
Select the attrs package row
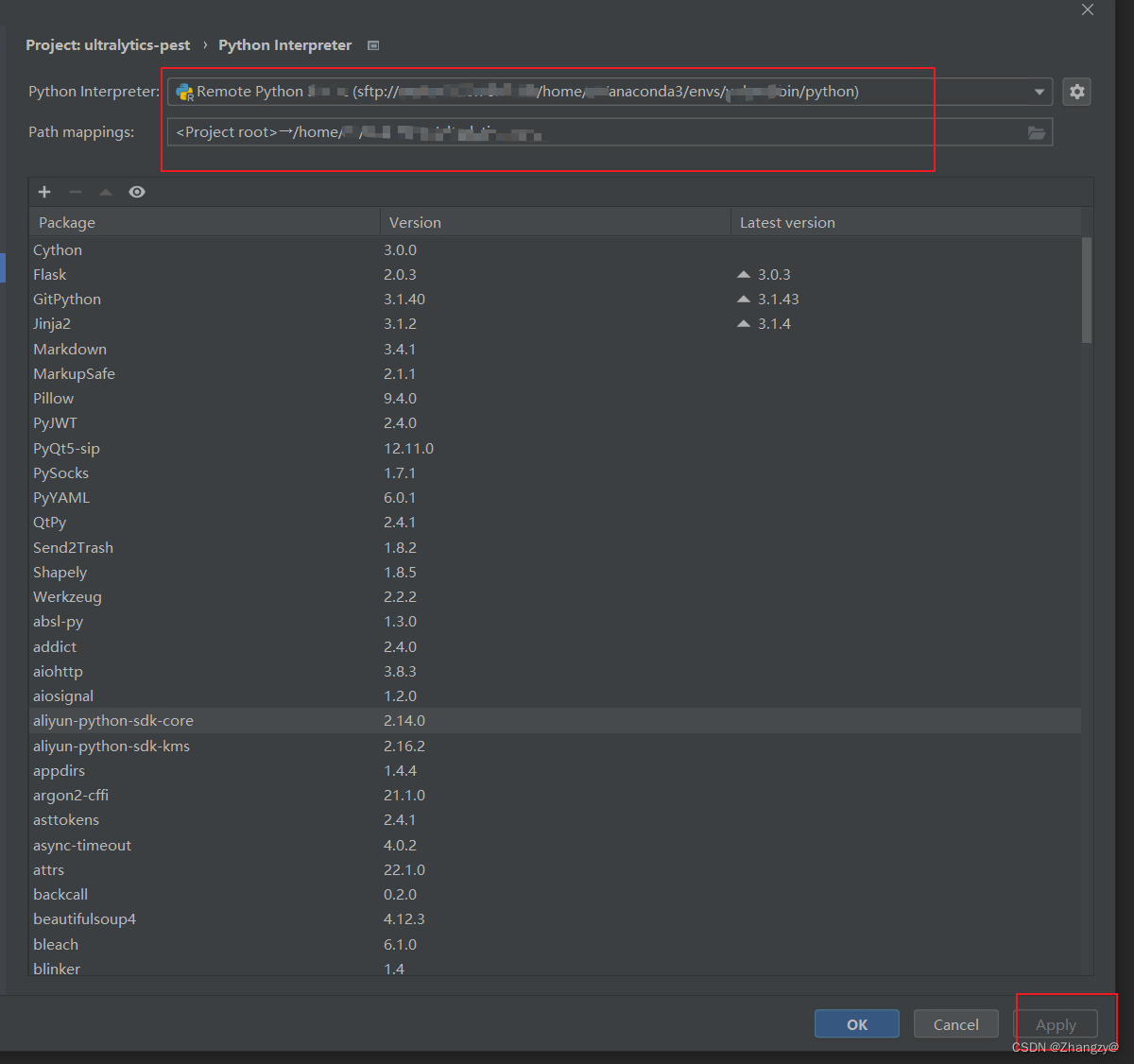(x=555, y=870)
